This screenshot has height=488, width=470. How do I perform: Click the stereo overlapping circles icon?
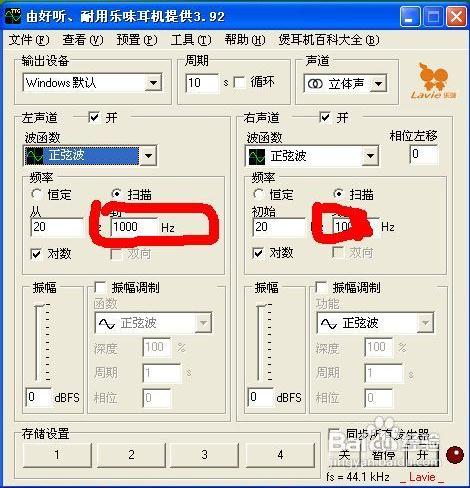tap(315, 84)
